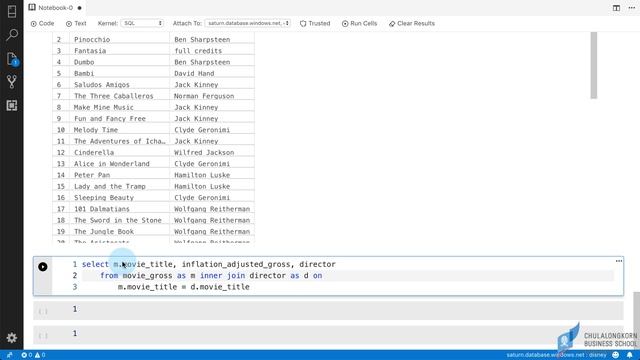Open the Explorer files view with its badge
The image size is (640, 360).
[x=11, y=59]
